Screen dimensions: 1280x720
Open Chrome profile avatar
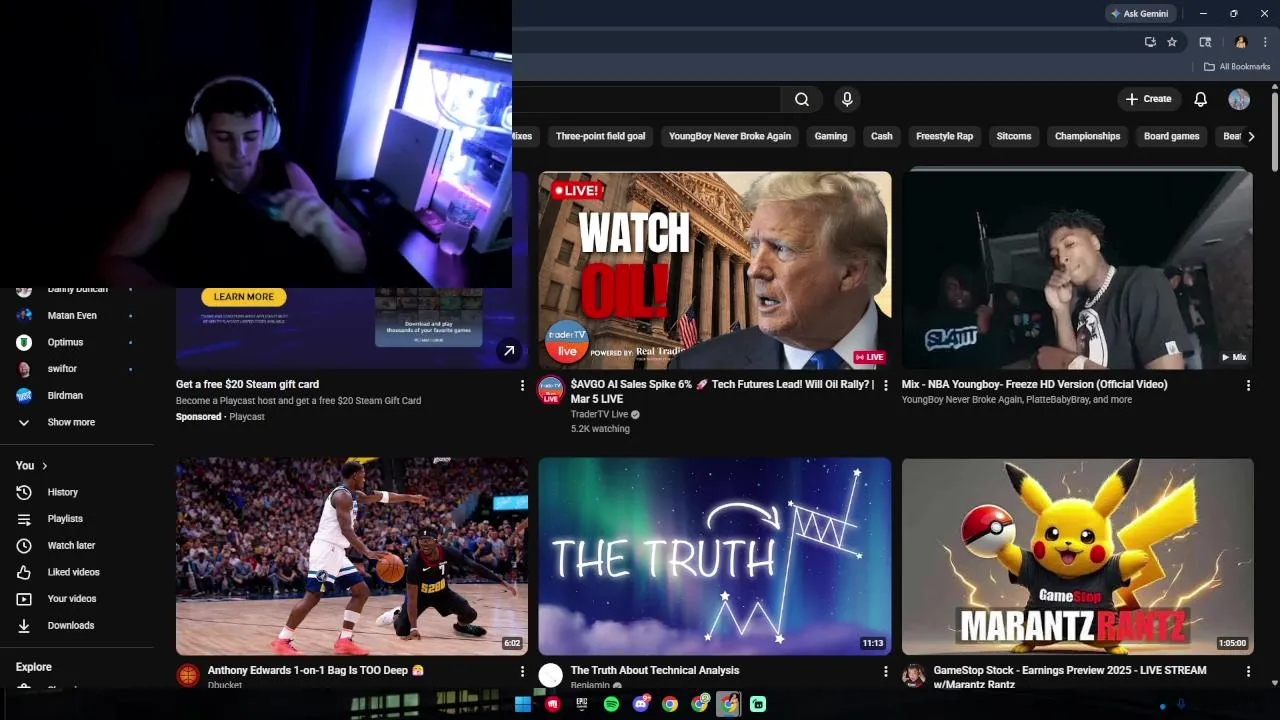tap(1241, 42)
